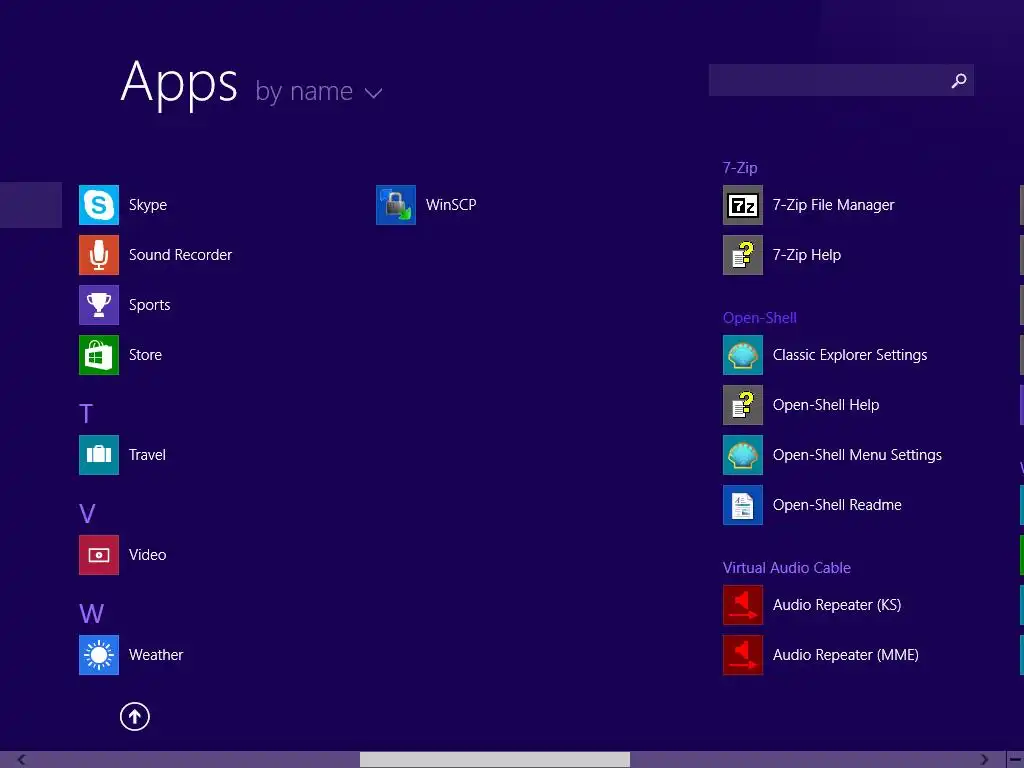Click the 'Skype' label text
Viewport: 1024px width, 768px height.
point(148,205)
